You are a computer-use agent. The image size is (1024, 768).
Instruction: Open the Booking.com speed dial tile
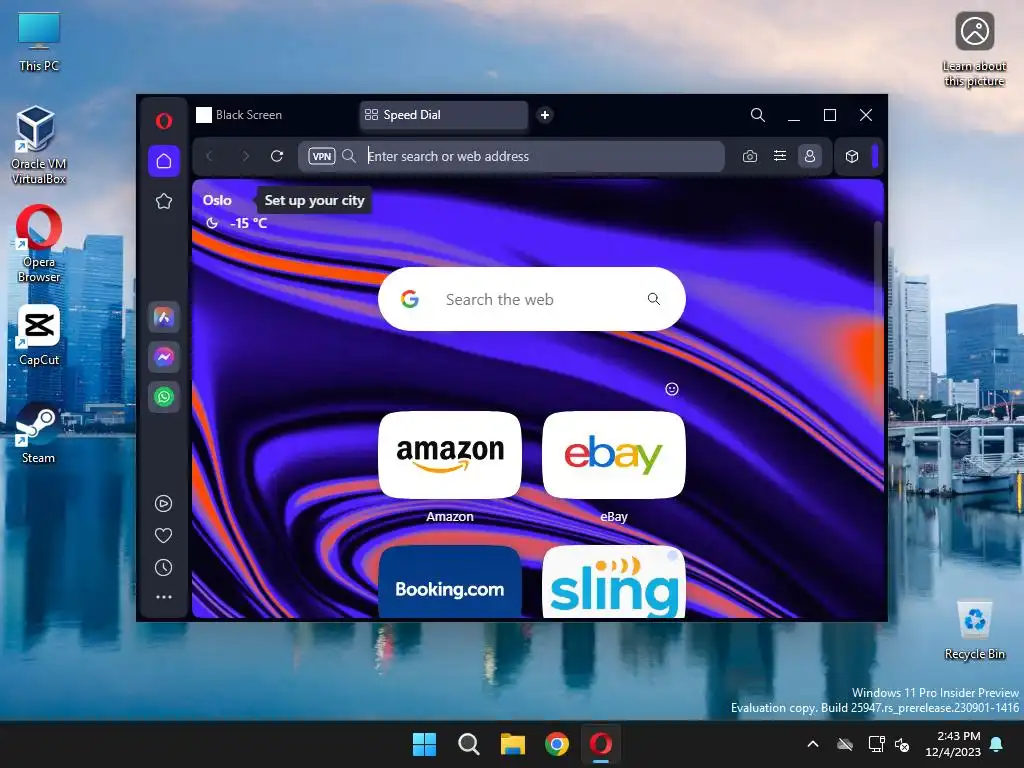pyautogui.click(x=450, y=583)
